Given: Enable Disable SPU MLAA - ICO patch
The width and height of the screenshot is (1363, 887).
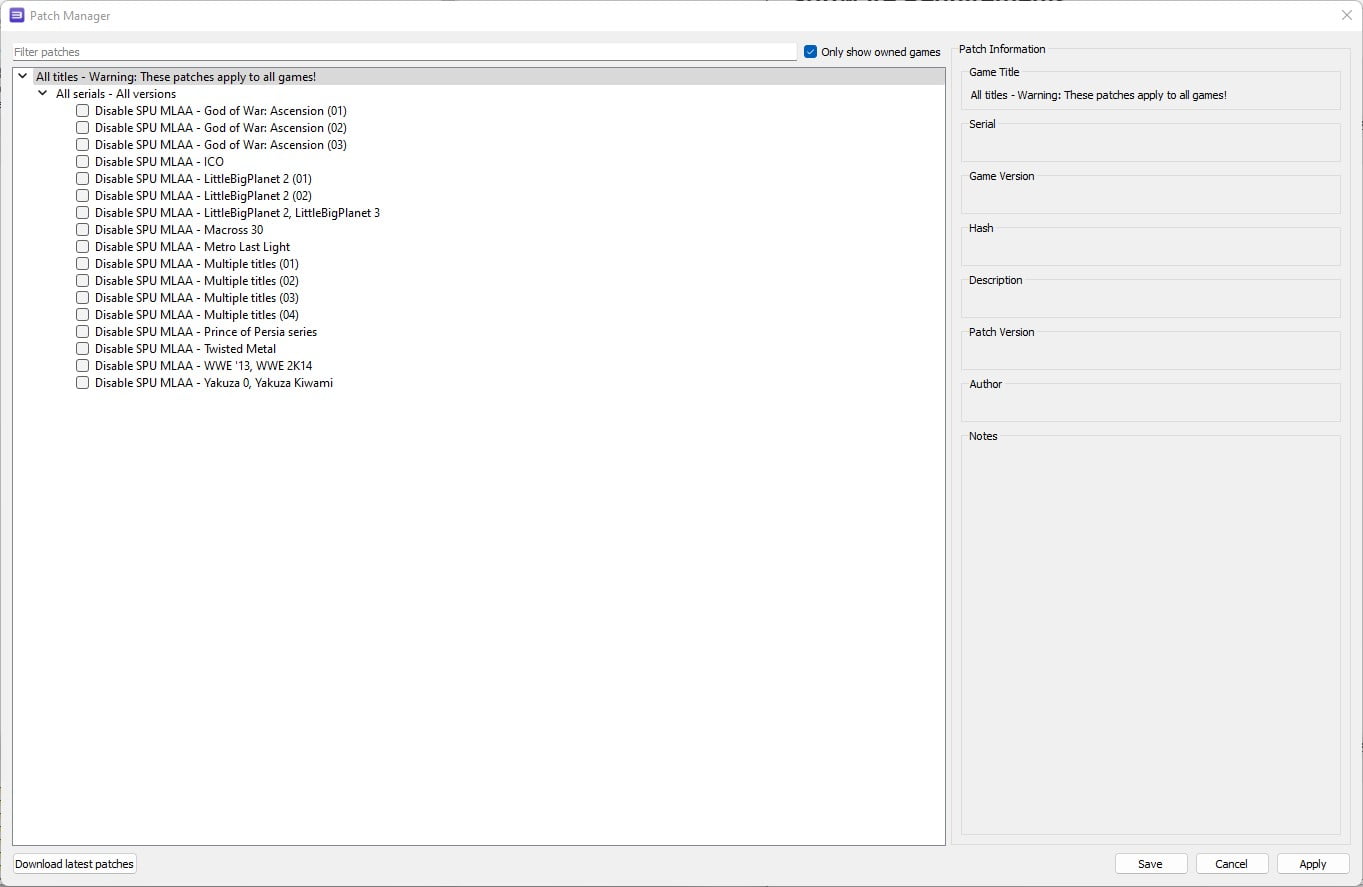Looking at the screenshot, I should 83,162.
